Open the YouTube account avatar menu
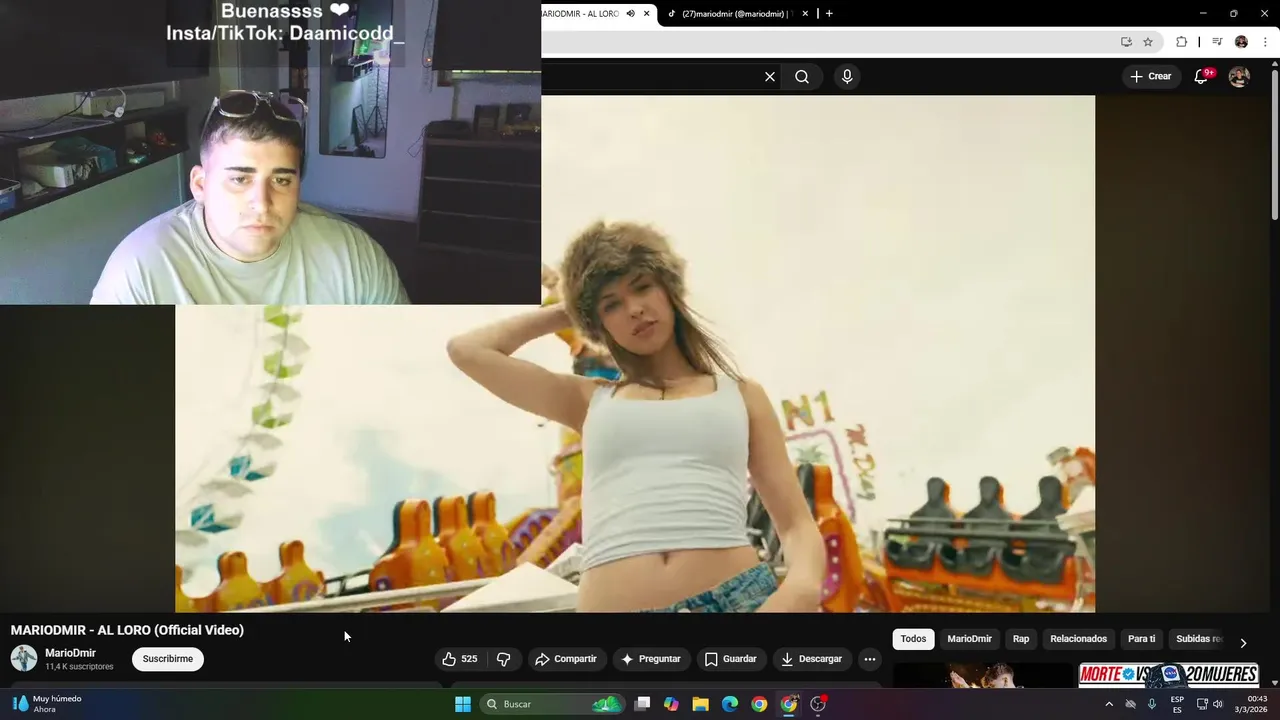Viewport: 1280px width, 720px height. tap(1239, 77)
